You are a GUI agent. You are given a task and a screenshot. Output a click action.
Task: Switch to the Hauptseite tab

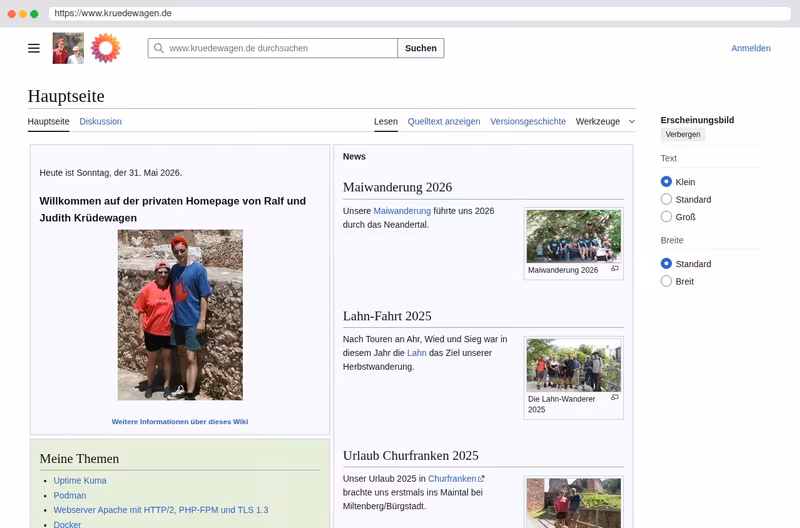tap(48, 121)
